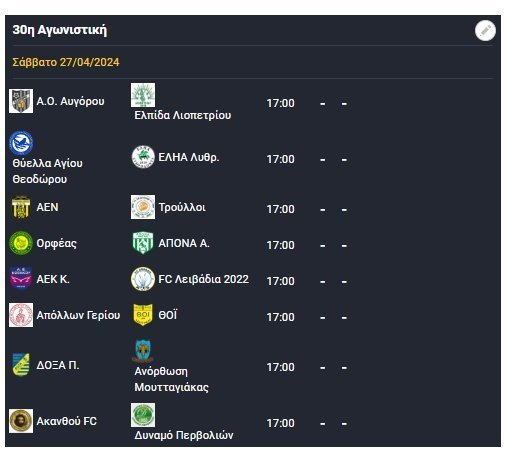Click the FC Λειβάδια 2022 logo
512x467 pixels.
143,279
